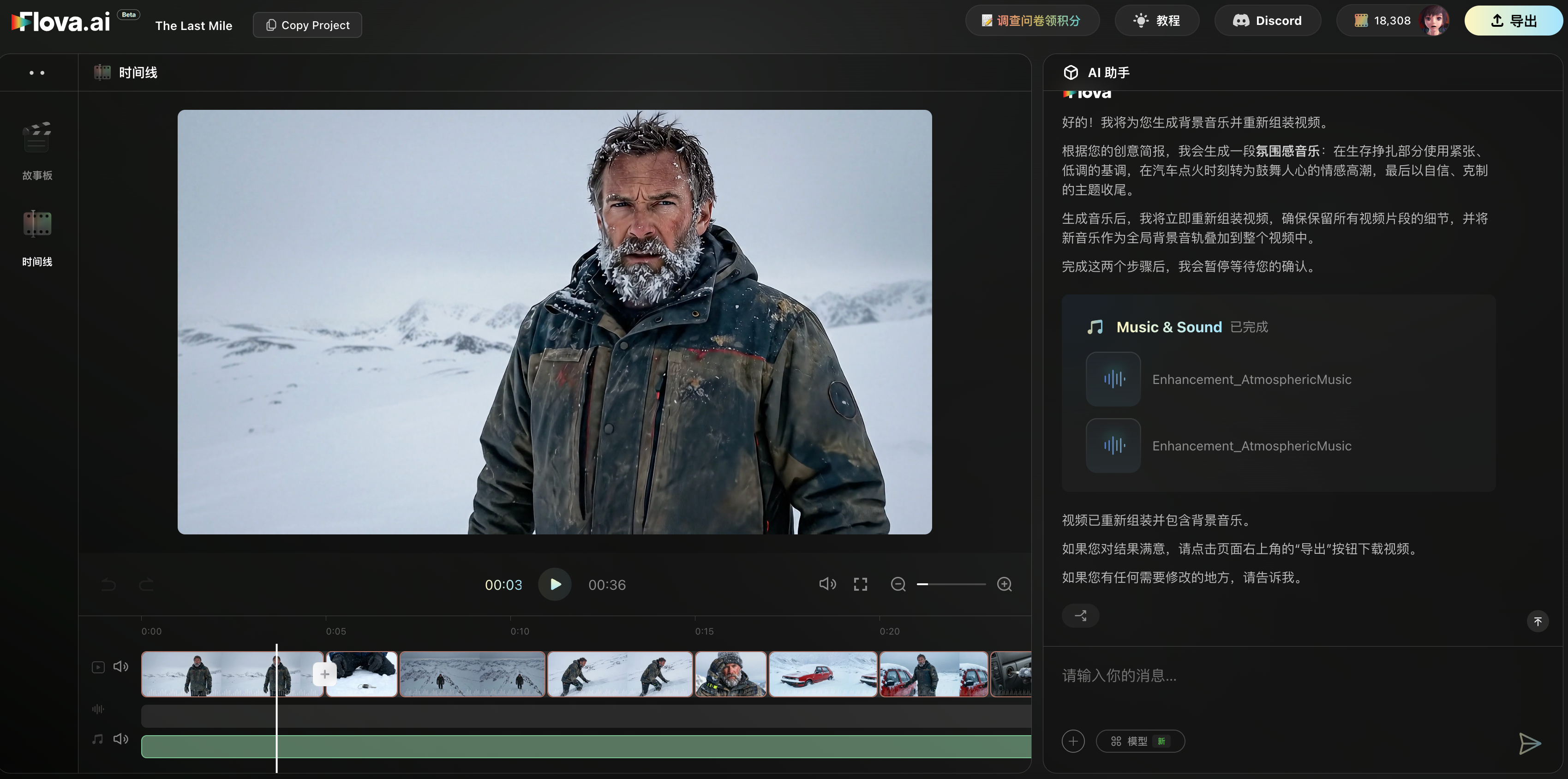Click the redo arrow icon
This screenshot has width=1568, height=779.
point(146,585)
